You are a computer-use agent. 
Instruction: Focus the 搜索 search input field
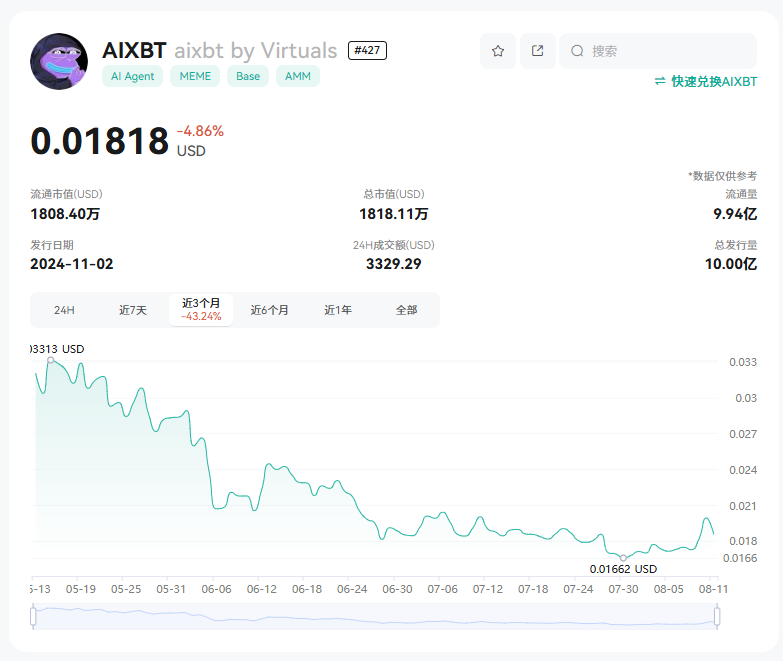[658, 51]
